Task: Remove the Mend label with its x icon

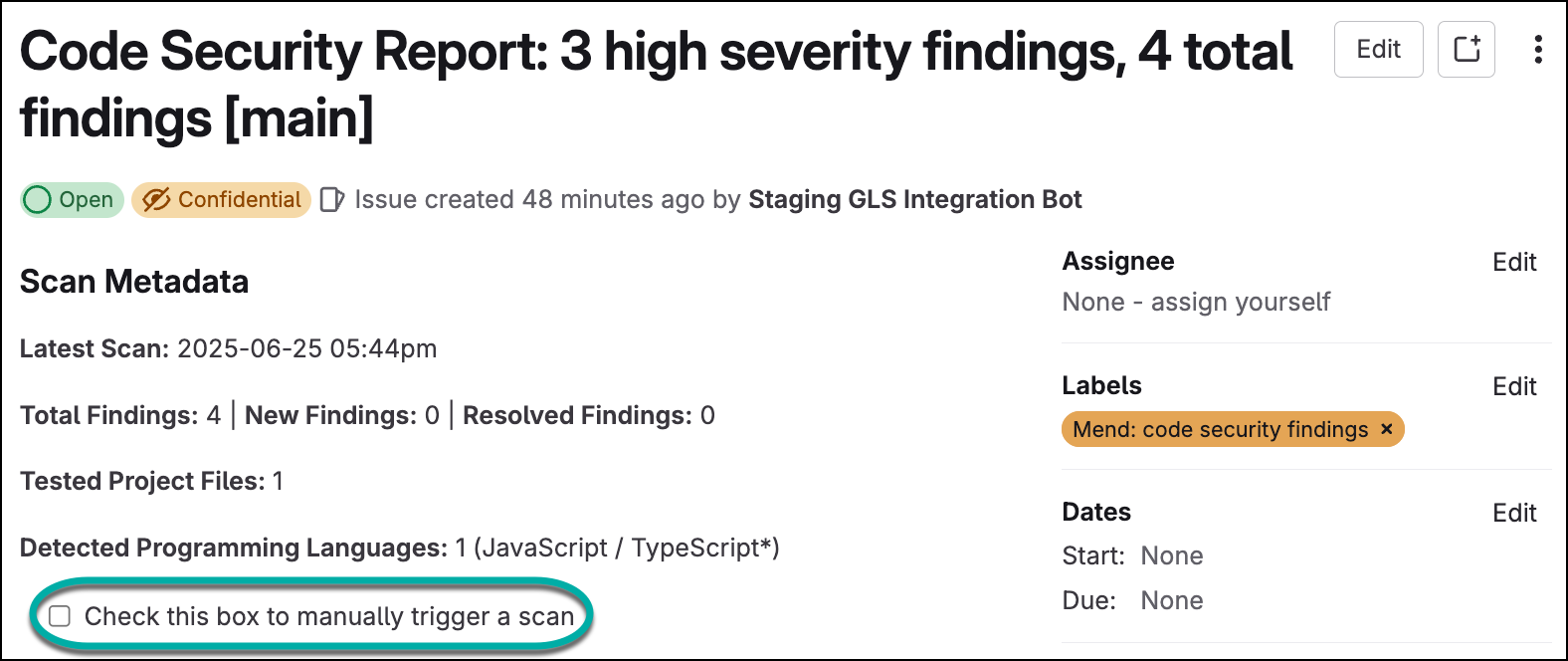Action: 1387,429
